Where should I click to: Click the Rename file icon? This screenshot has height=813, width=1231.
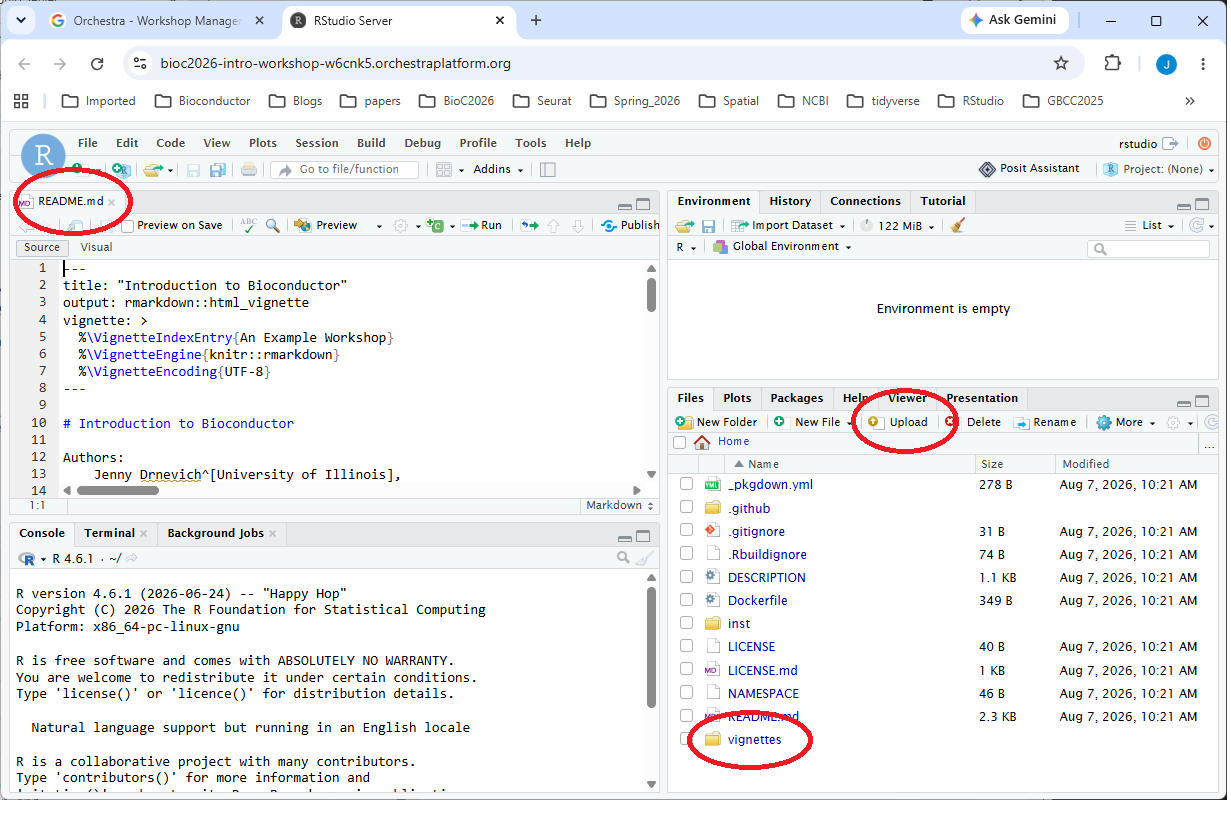pos(1022,423)
